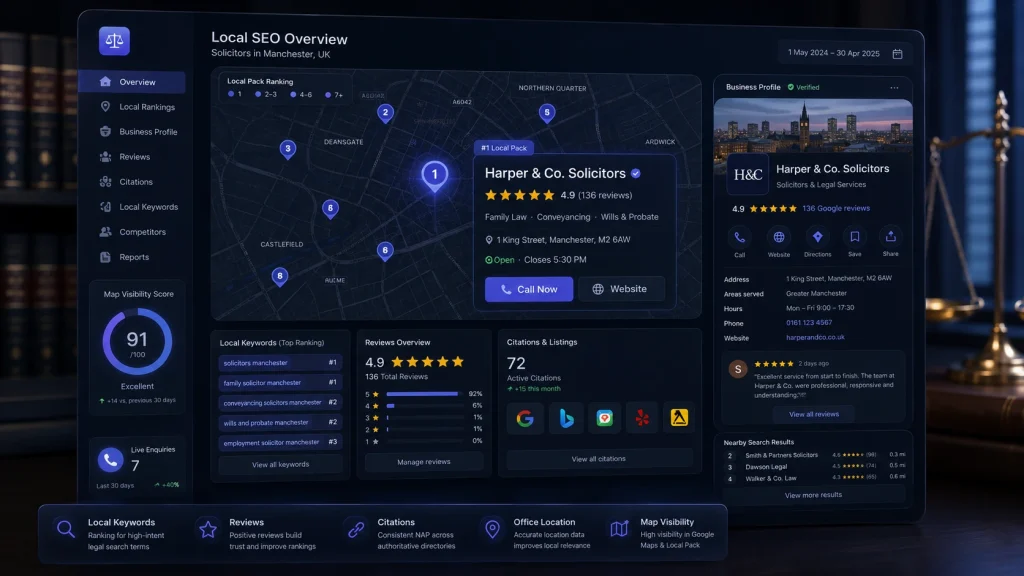The height and width of the screenshot is (576, 1024).
Task: Click the Office Location pin icon in bottom bar
Action: click(492, 529)
